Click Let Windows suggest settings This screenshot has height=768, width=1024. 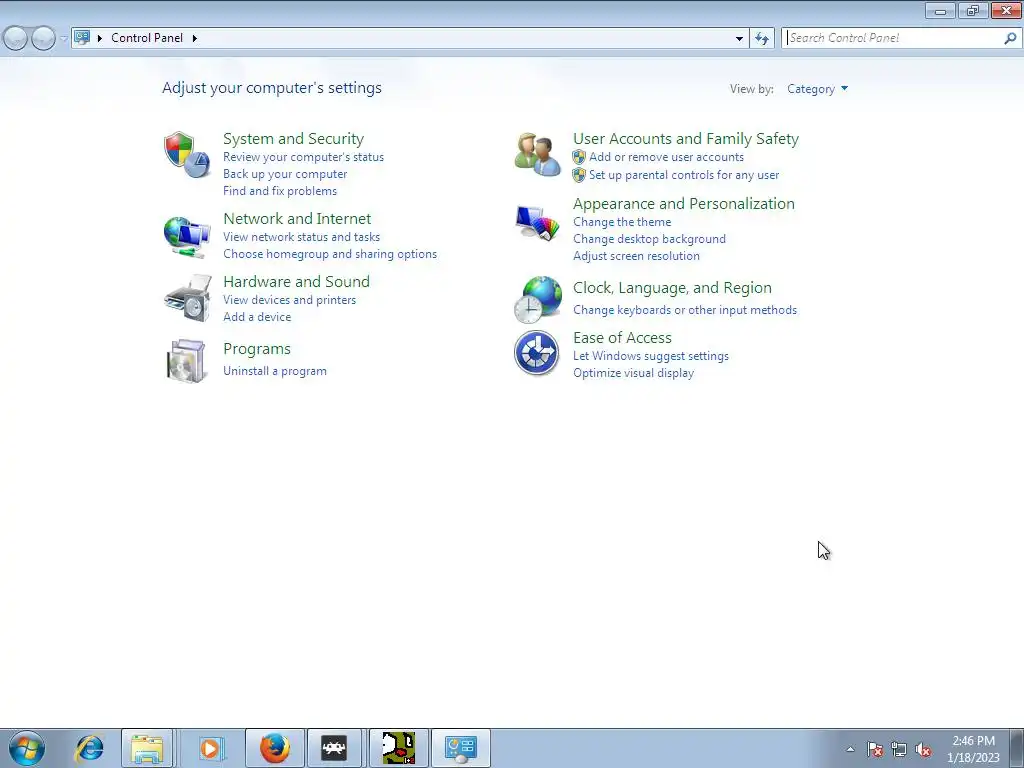[650, 356]
